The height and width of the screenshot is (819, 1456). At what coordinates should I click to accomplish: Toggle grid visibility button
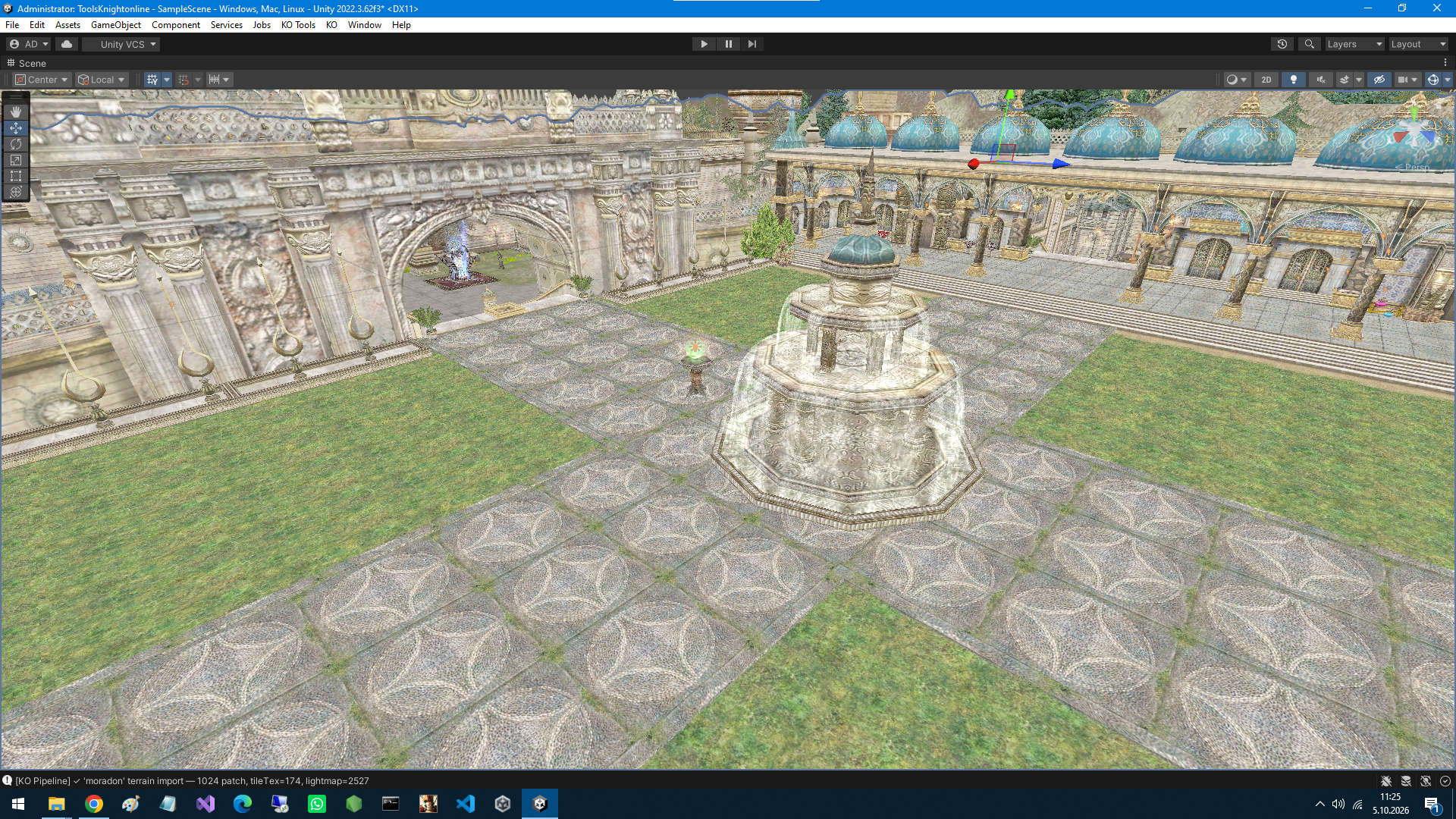pos(152,80)
